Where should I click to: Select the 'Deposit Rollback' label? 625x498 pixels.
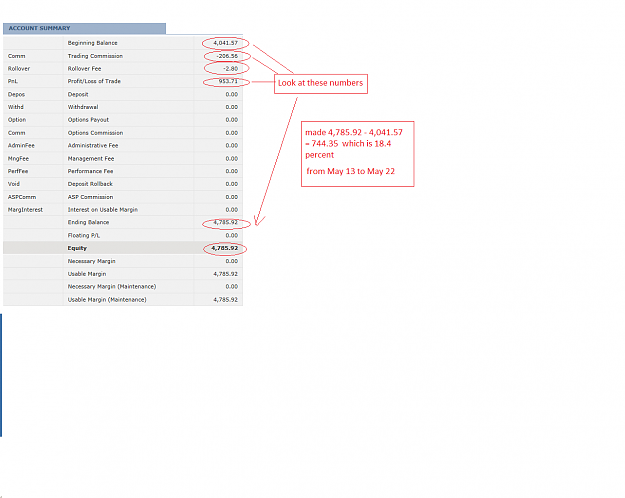coord(90,184)
